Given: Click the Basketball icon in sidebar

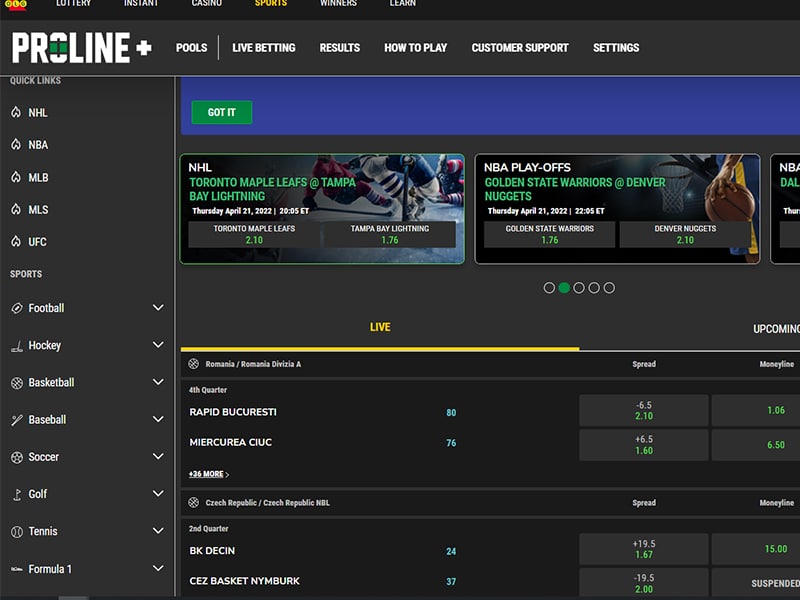Looking at the screenshot, I should coord(16,383).
